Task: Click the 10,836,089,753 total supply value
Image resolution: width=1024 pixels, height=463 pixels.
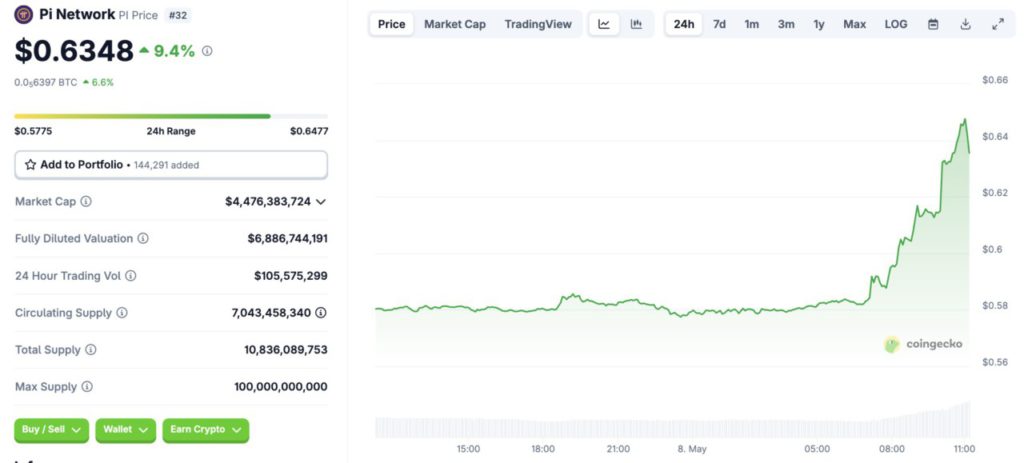Action: (286, 350)
